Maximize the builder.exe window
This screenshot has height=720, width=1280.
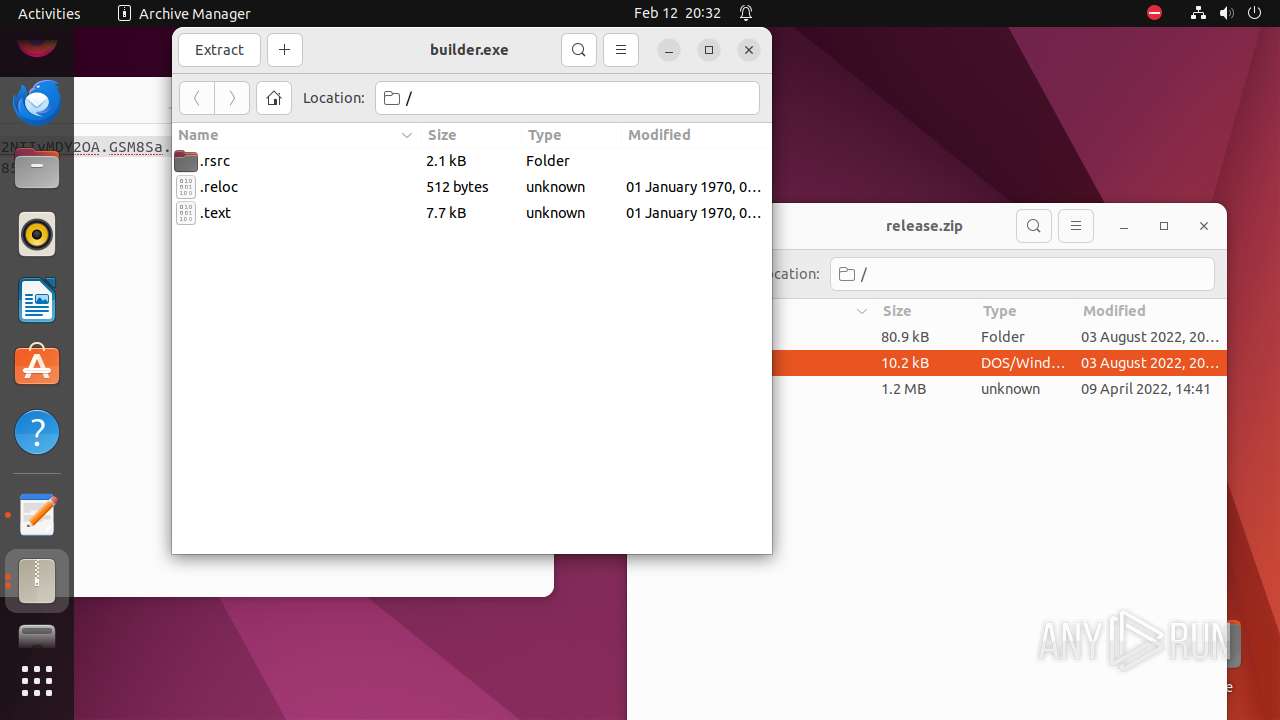[x=709, y=50]
